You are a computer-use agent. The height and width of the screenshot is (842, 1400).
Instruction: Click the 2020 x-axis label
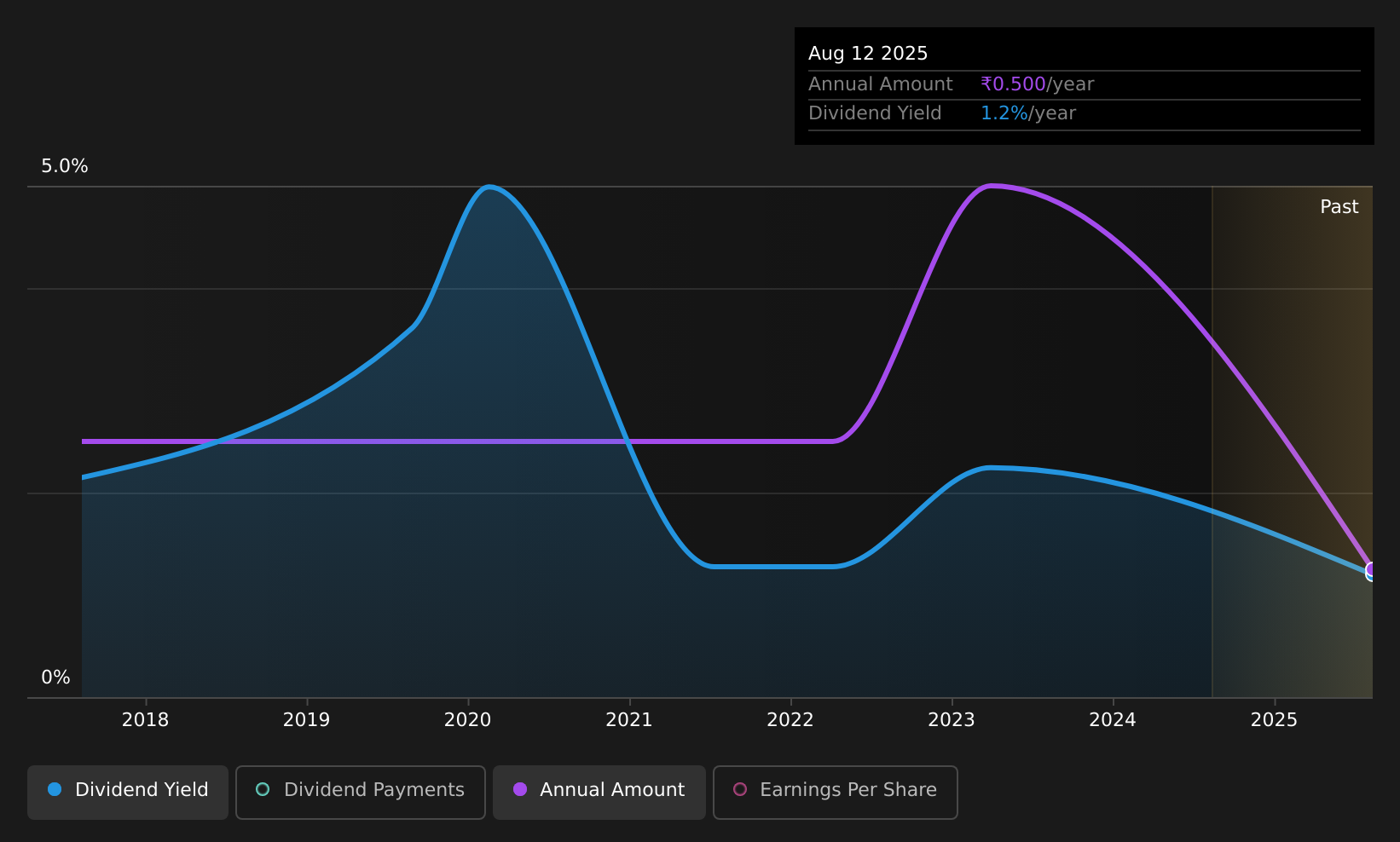point(467,720)
